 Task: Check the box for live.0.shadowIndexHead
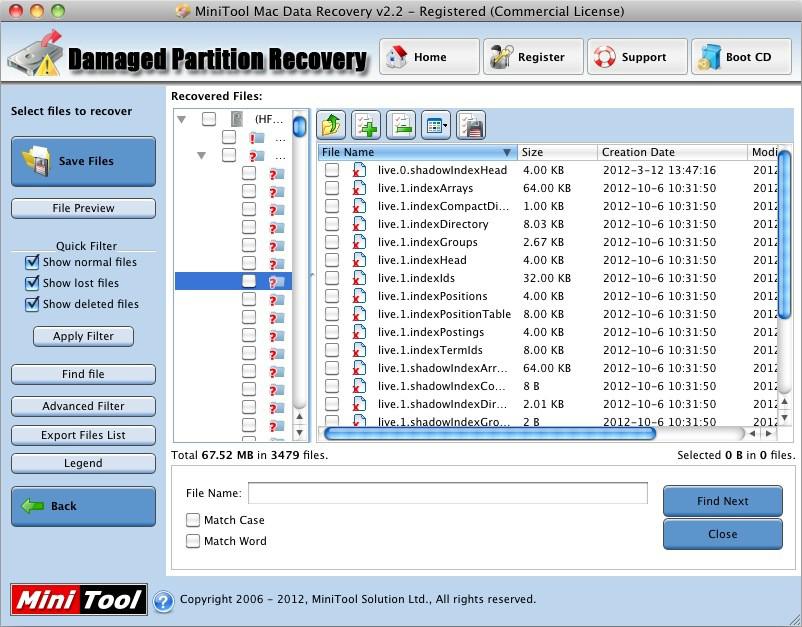click(x=332, y=170)
